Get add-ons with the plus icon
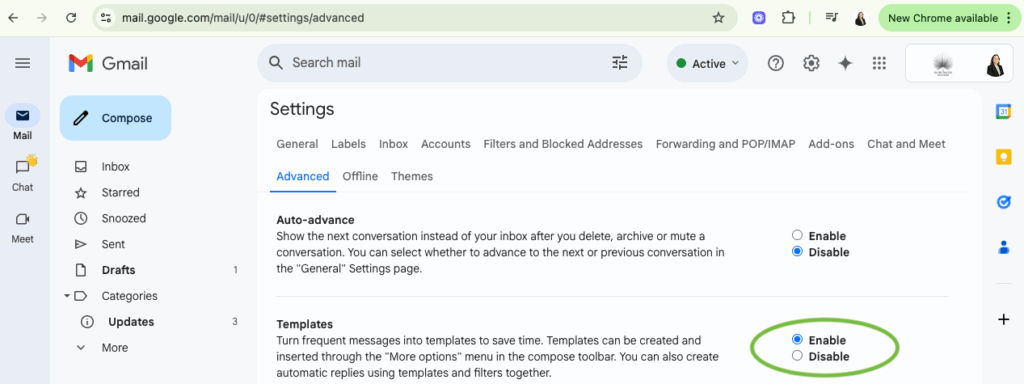1024x384 pixels. click(1003, 319)
